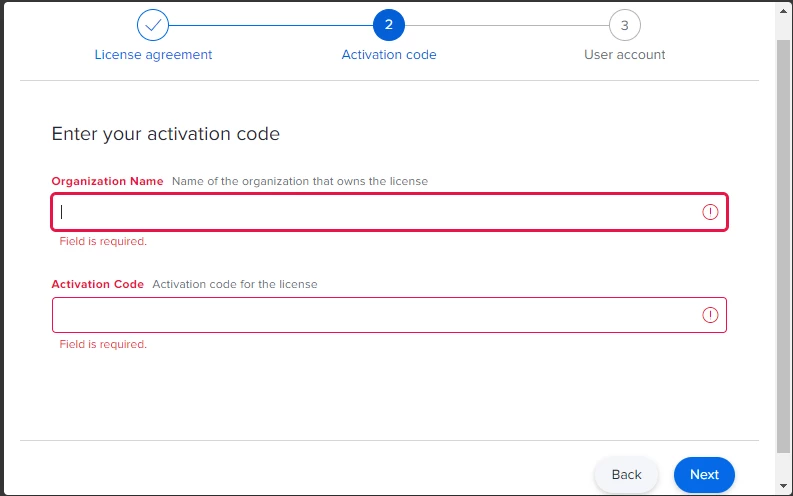
Task: Select the step 2 Activation code circle
Action: [x=388, y=25]
